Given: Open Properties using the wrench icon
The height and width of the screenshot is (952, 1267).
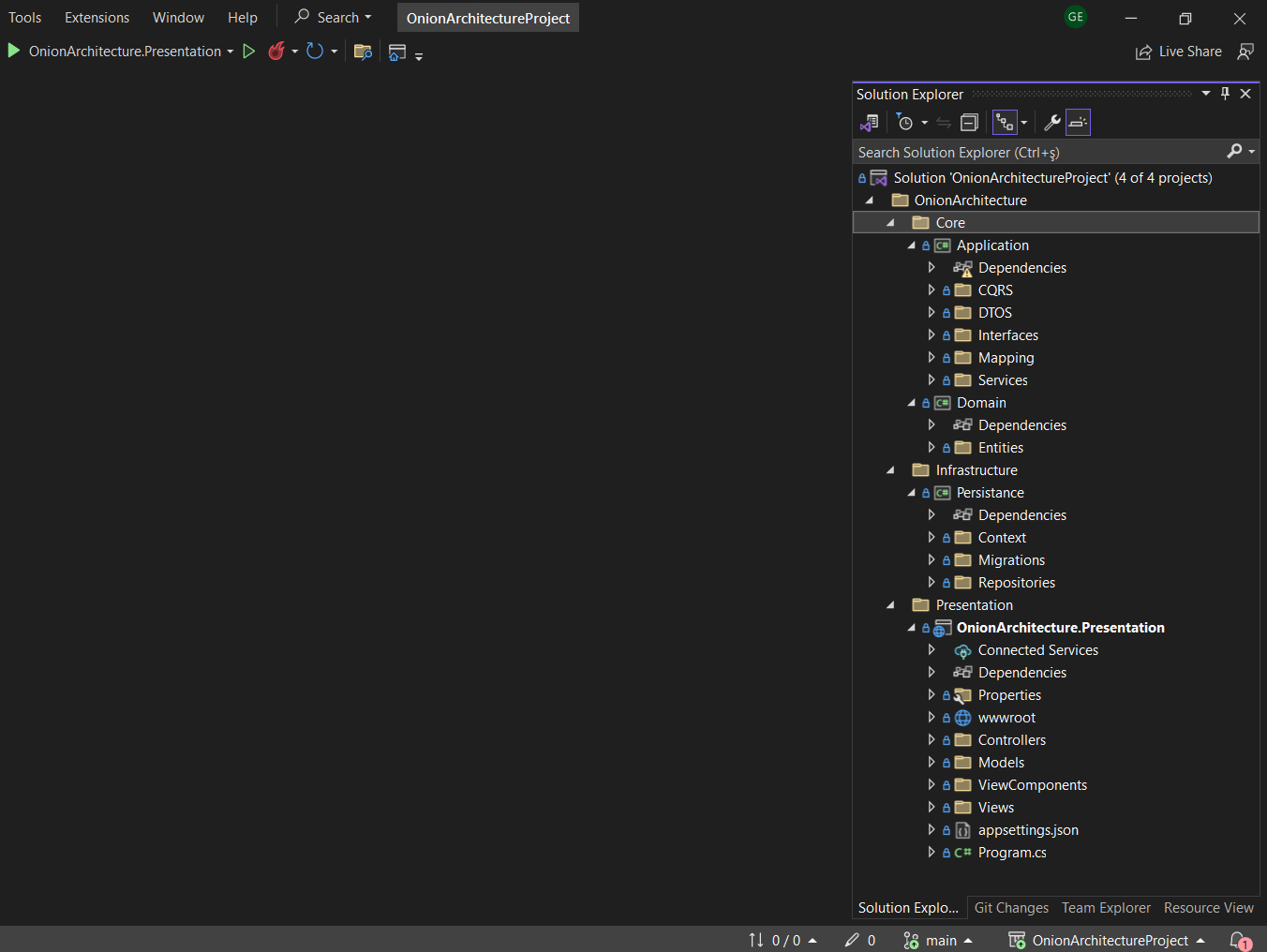Looking at the screenshot, I should pos(1052,122).
